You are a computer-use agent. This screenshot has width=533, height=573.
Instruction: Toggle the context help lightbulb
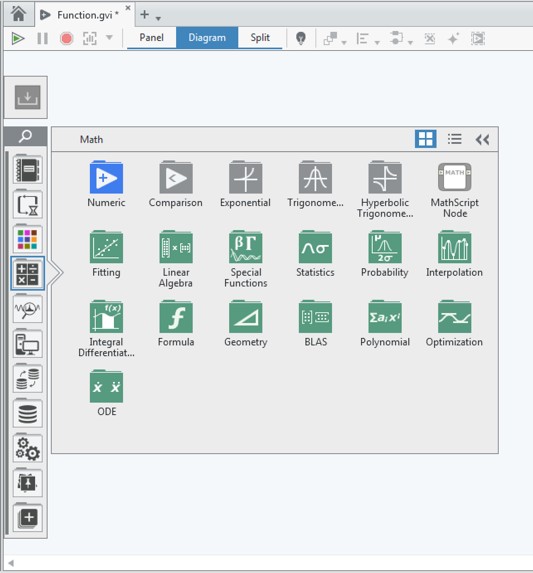[301, 38]
